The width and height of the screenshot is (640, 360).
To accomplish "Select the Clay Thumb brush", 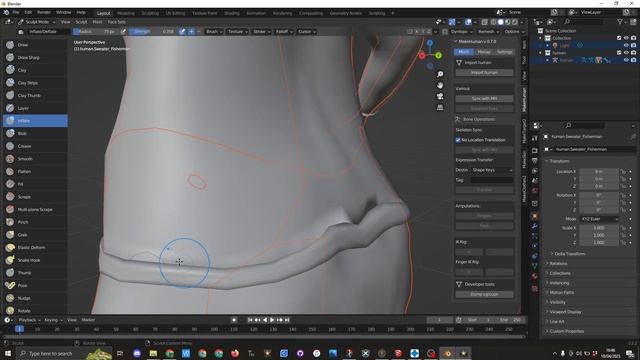I will coord(35,96).
